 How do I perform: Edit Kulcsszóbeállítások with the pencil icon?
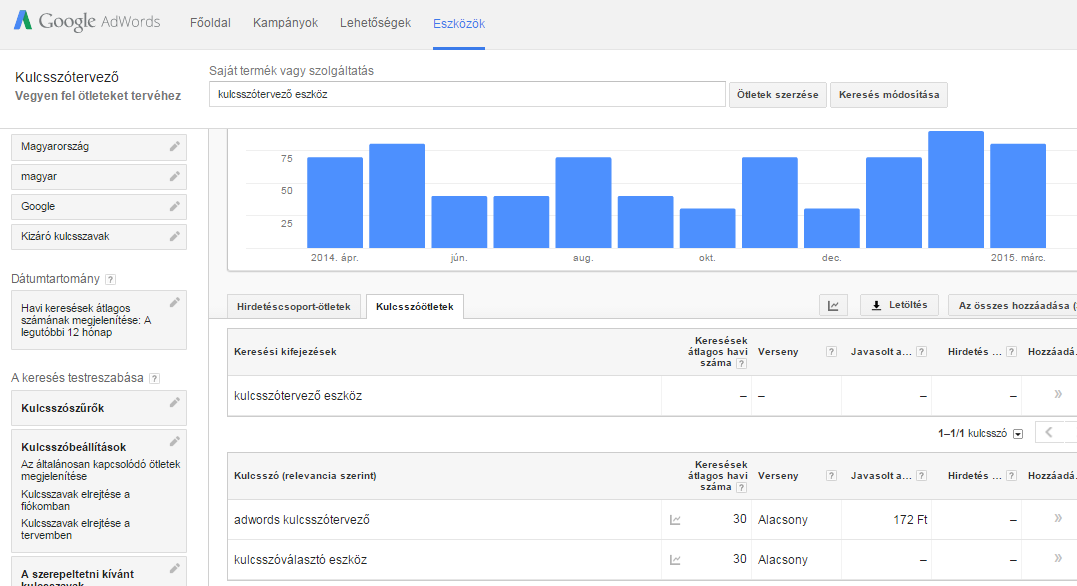(x=174, y=441)
